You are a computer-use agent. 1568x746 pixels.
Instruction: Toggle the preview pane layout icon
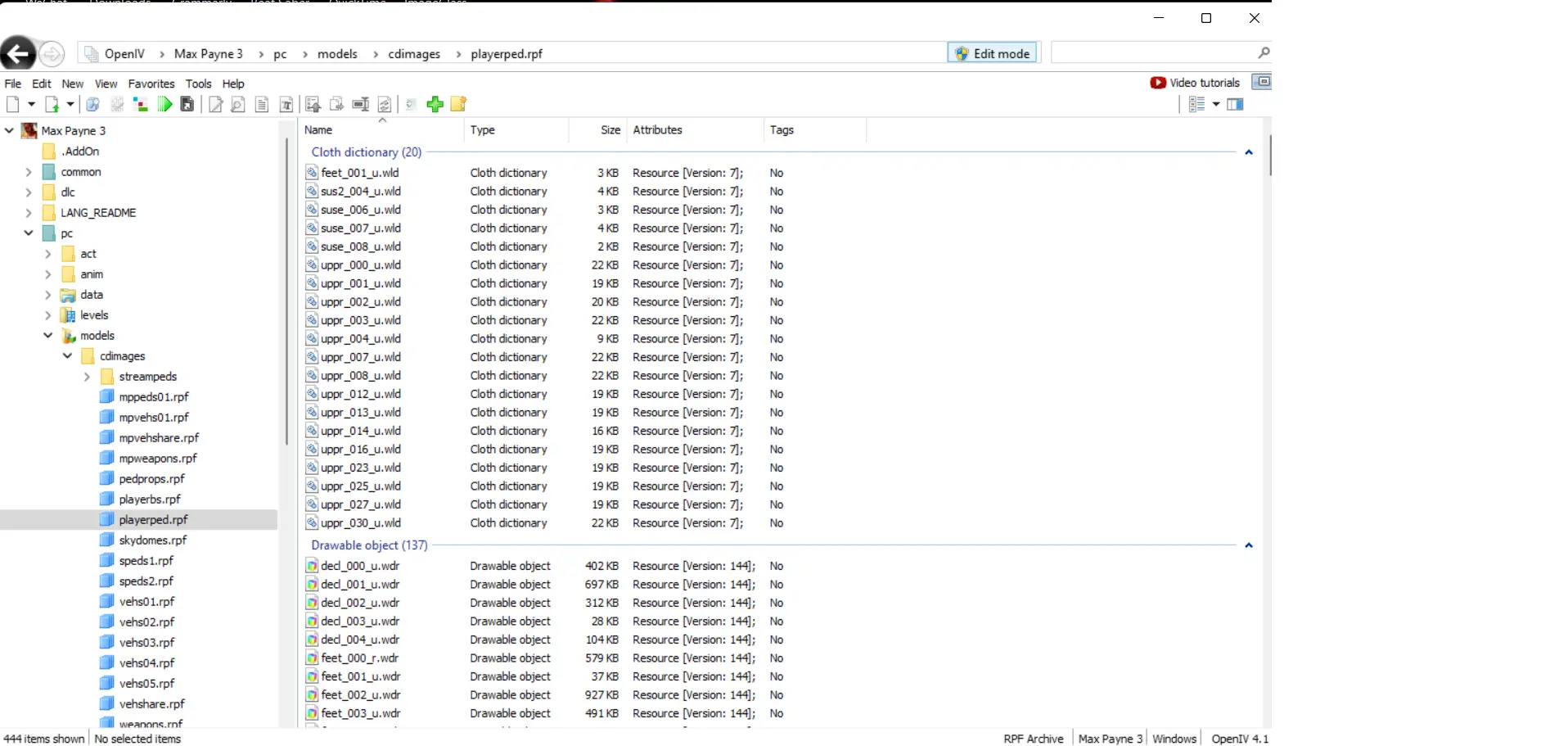click(x=1236, y=104)
